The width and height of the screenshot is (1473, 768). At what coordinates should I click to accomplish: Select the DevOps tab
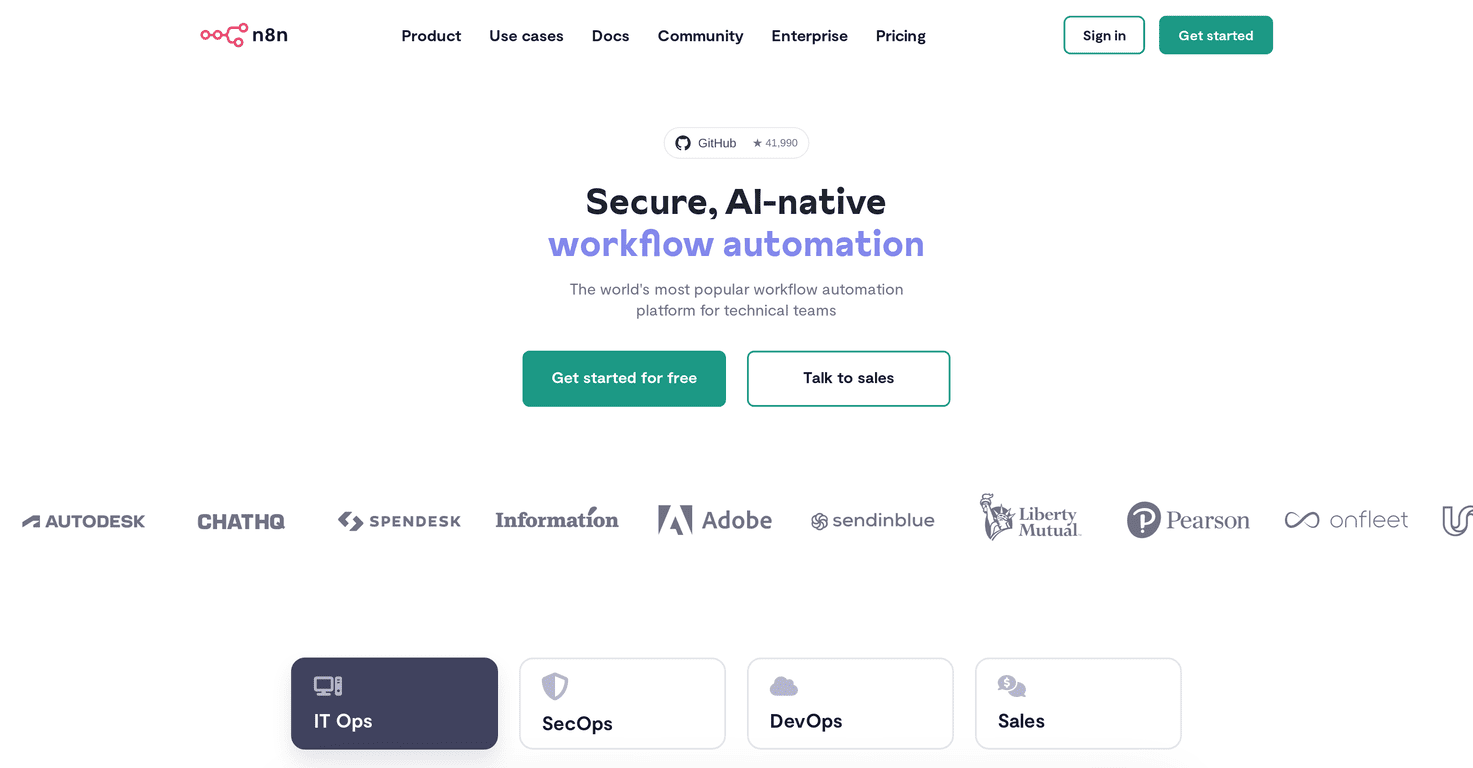(850, 703)
